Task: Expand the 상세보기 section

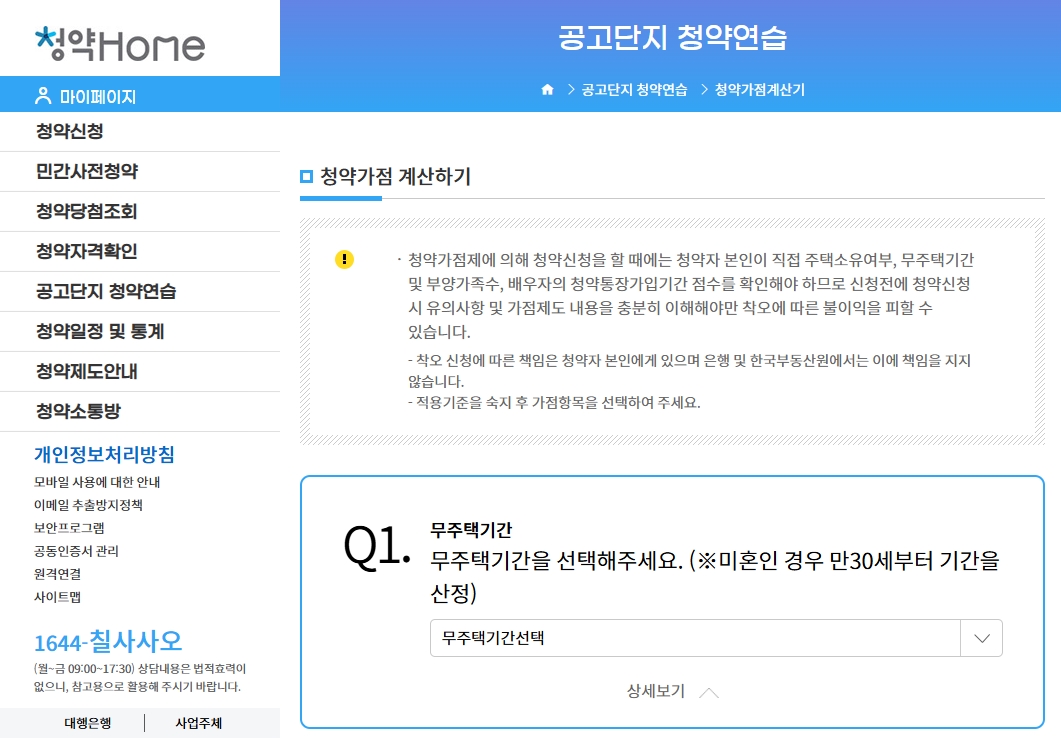Action: point(672,689)
